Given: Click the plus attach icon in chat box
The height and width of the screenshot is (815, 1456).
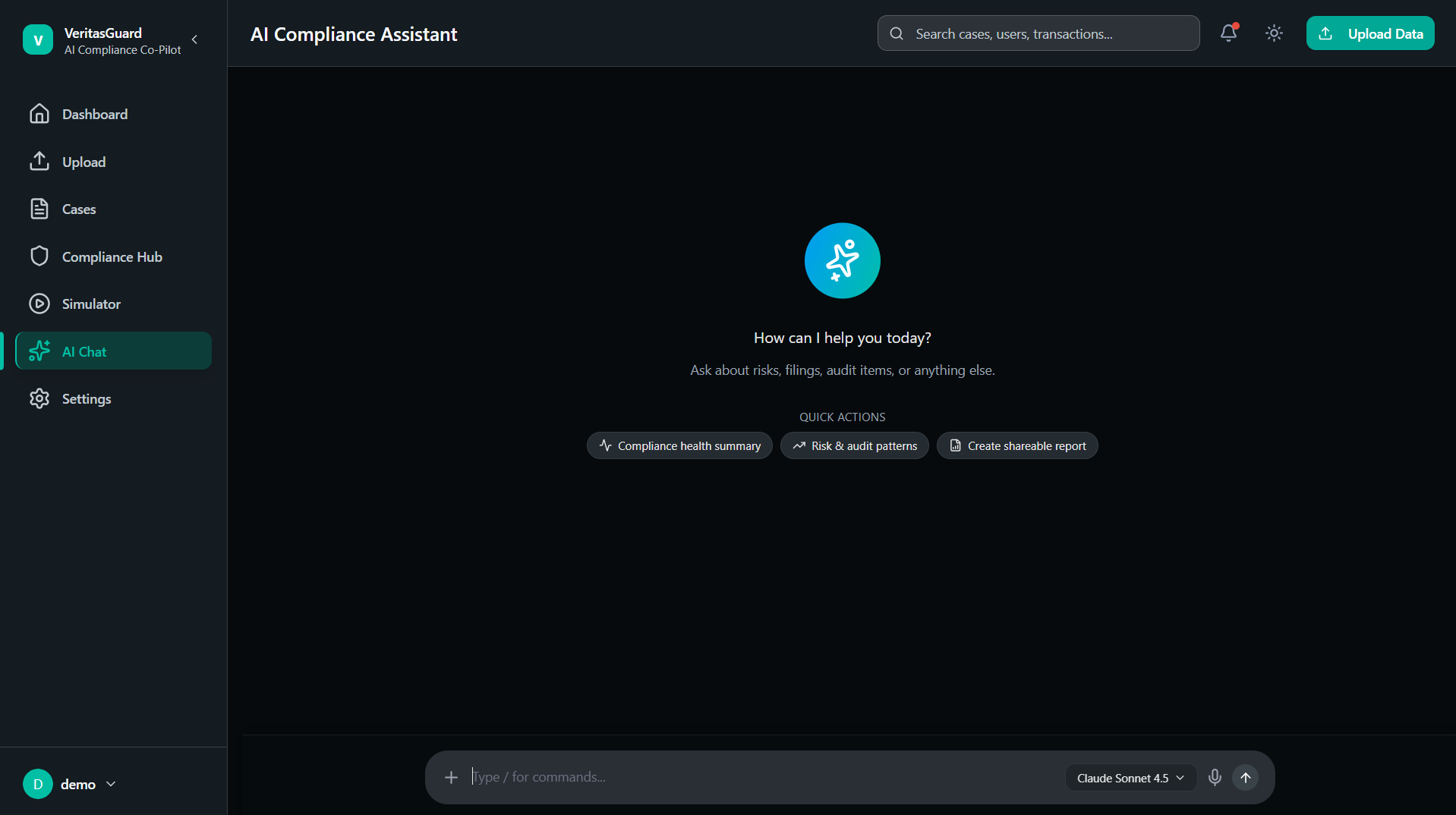Looking at the screenshot, I should pyautogui.click(x=451, y=777).
